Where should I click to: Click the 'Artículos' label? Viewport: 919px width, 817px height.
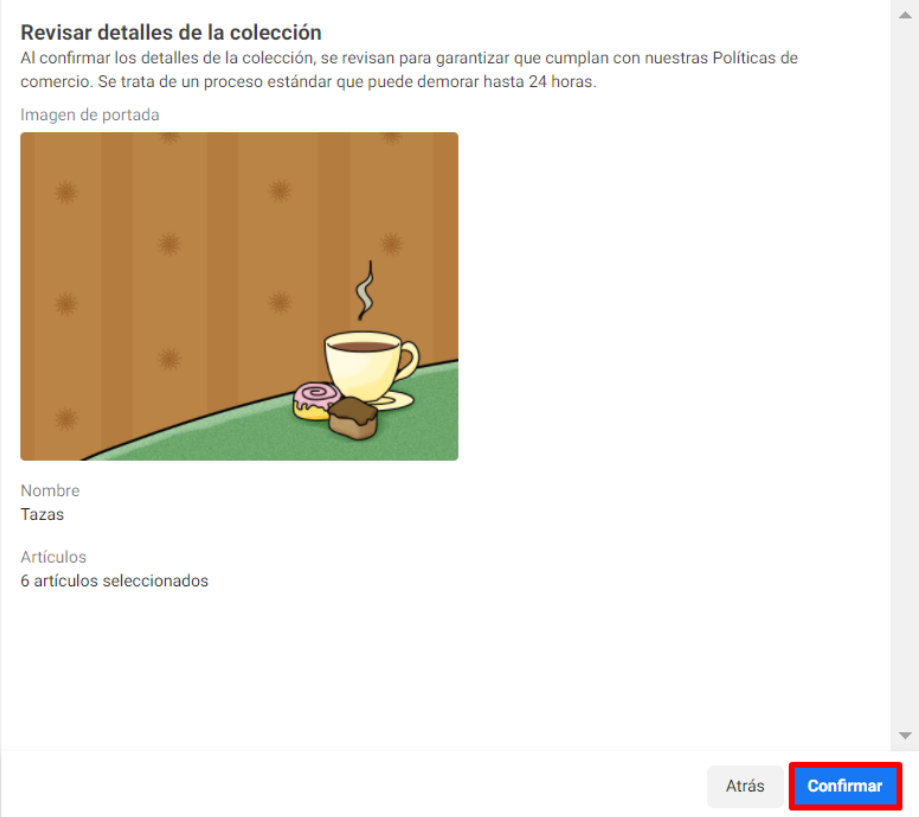53,557
